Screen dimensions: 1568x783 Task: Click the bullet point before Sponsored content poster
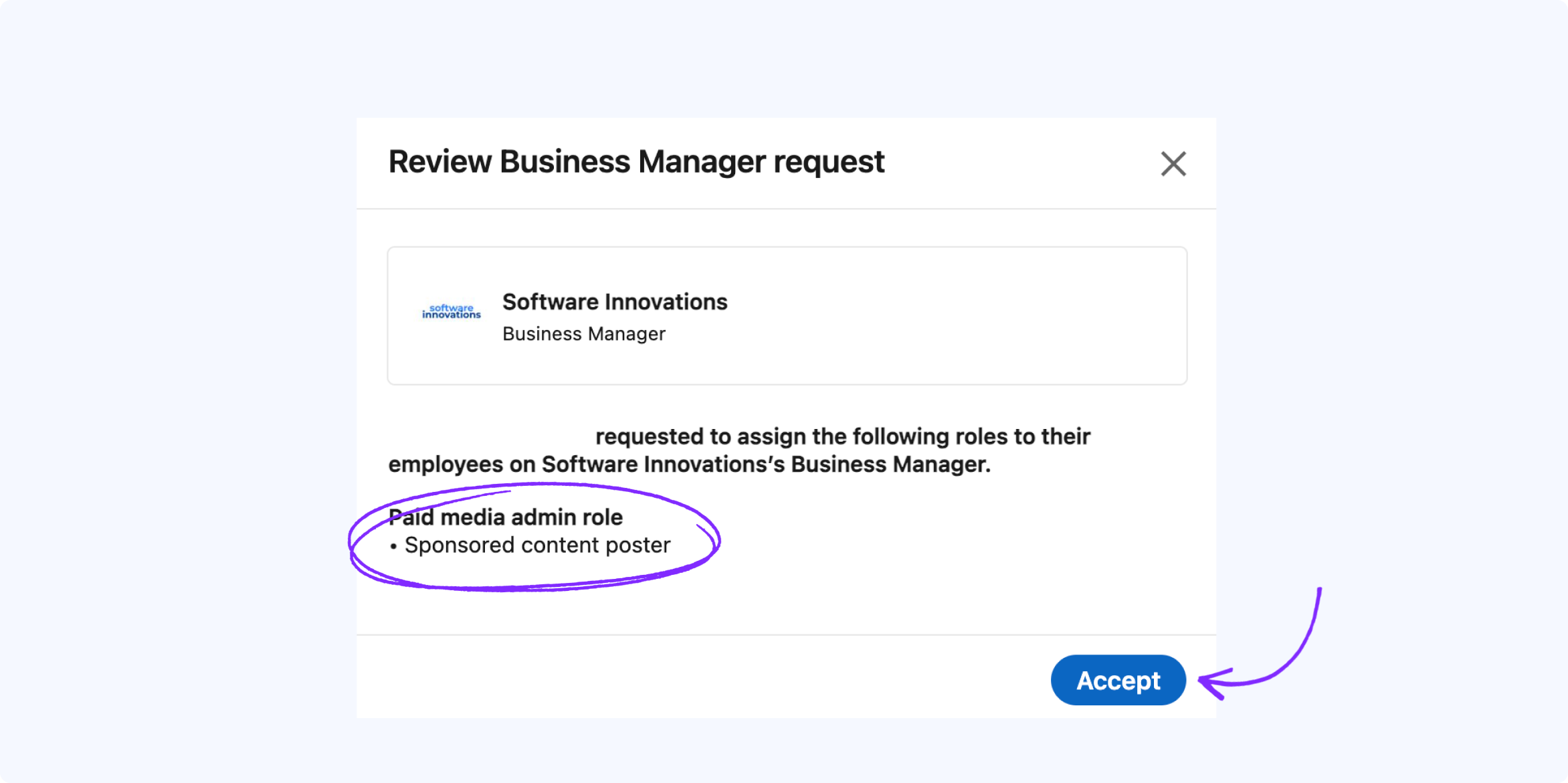(393, 547)
